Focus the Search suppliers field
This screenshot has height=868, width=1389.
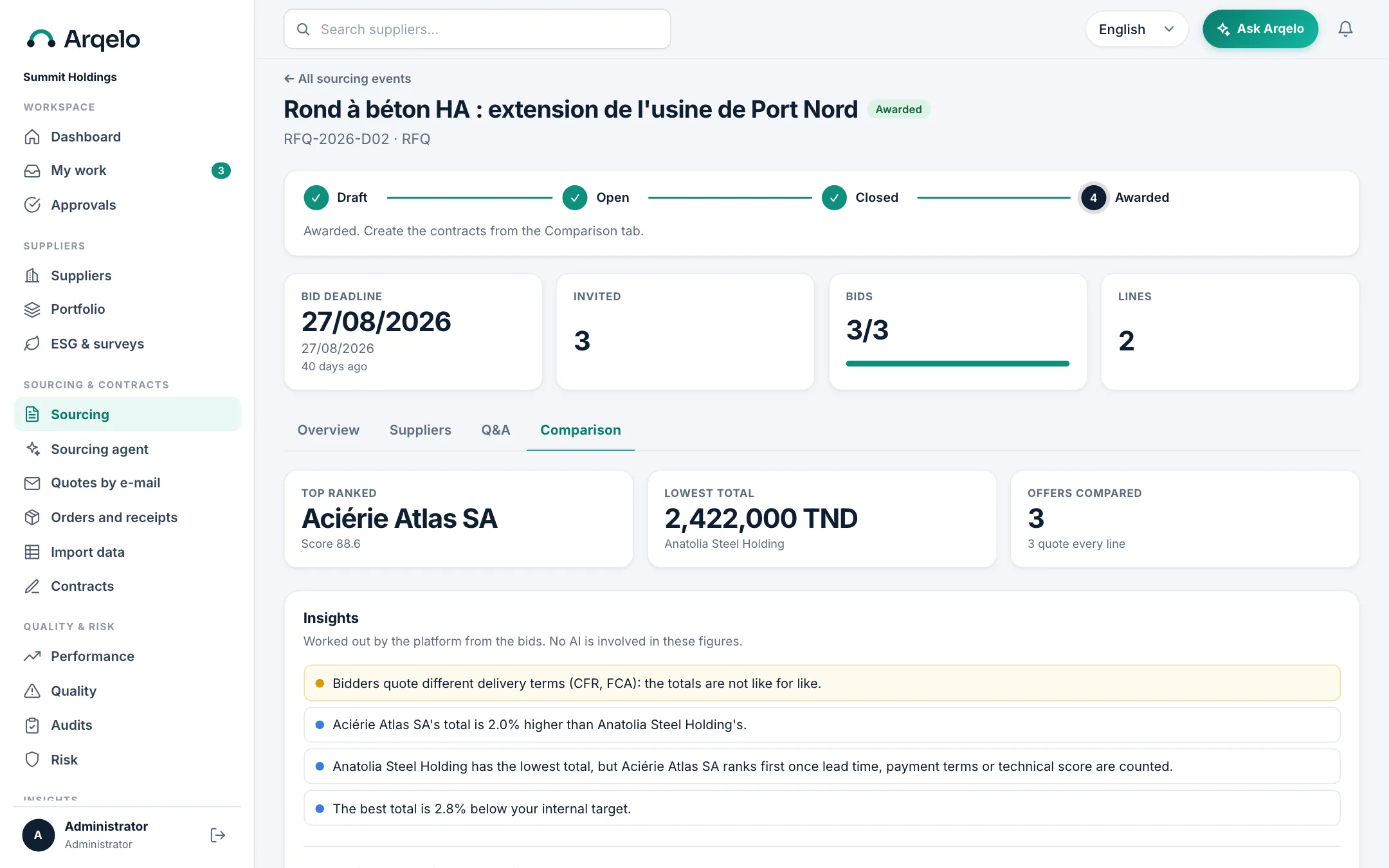click(477, 29)
